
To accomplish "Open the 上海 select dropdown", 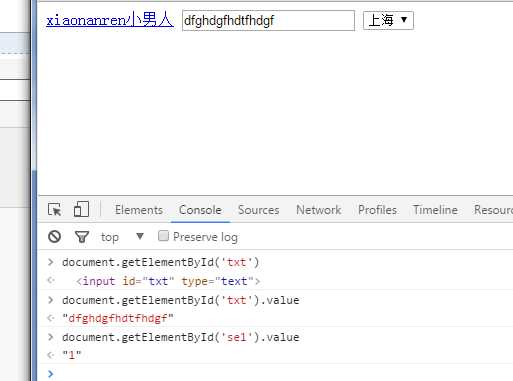I will (388, 21).
